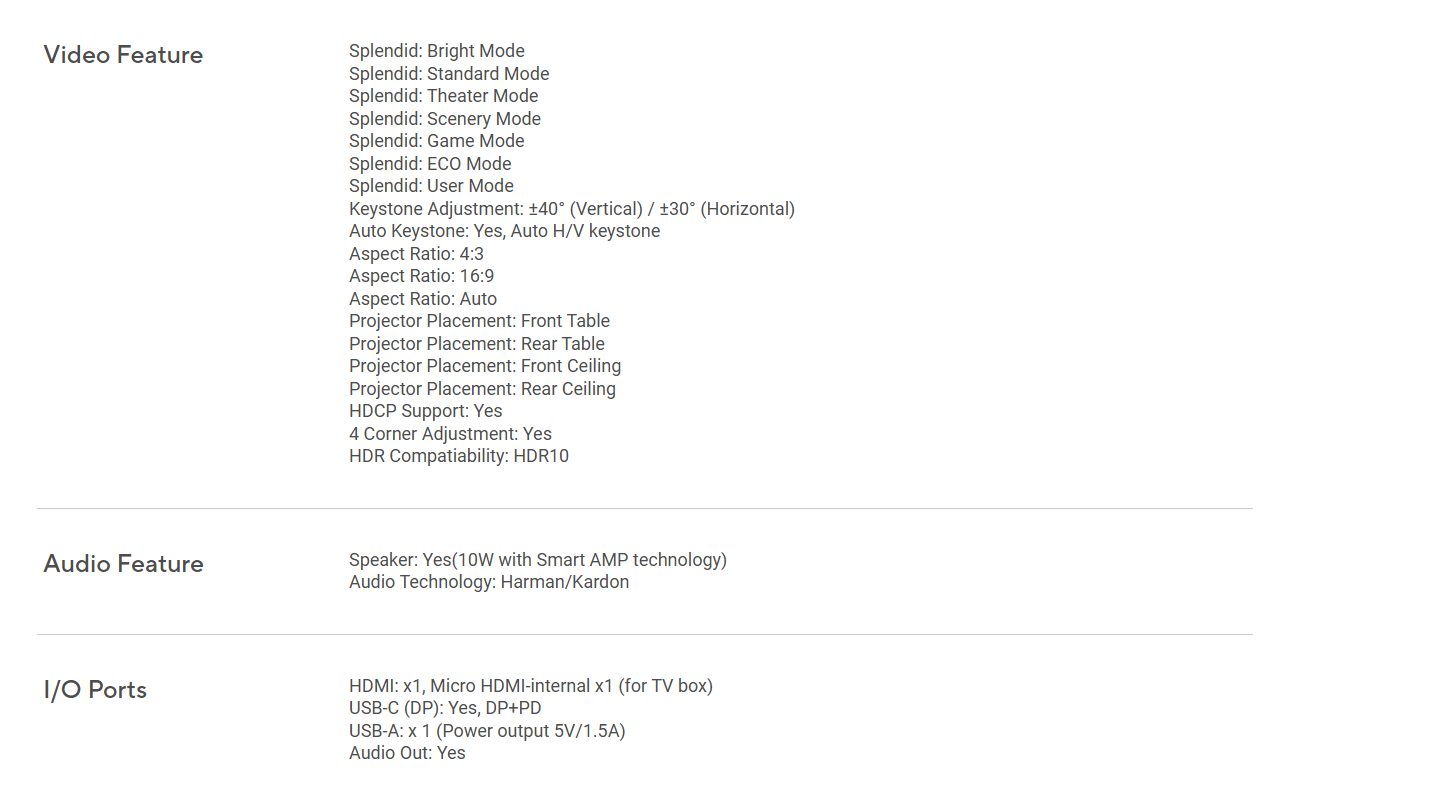Click the I/O Ports section heading
Screen dimensions: 1437x805
95,690
